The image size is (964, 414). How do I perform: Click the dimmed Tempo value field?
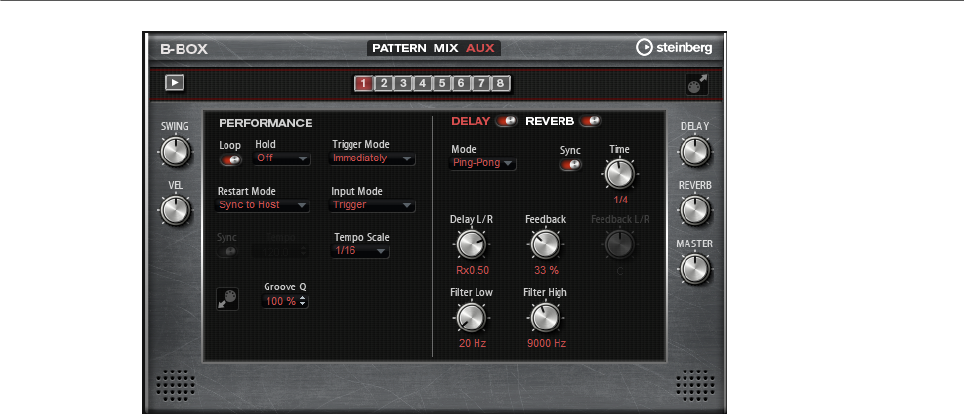pyautogui.click(x=280, y=252)
